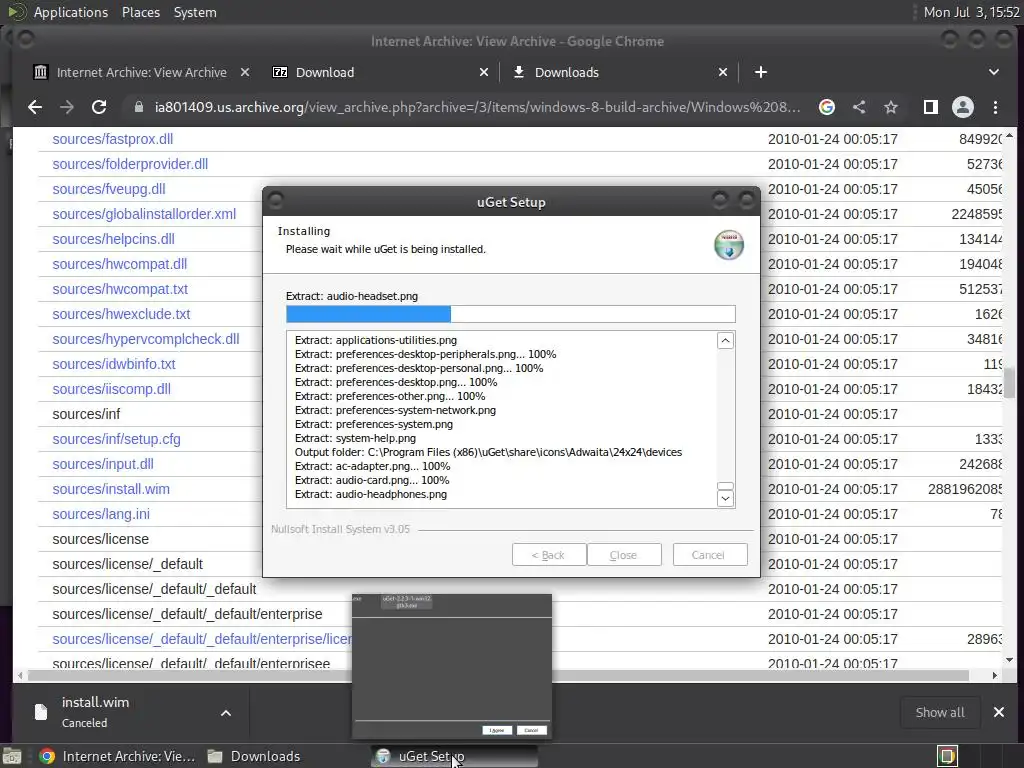
Task: Click the address bar URL
Action: coord(477,107)
